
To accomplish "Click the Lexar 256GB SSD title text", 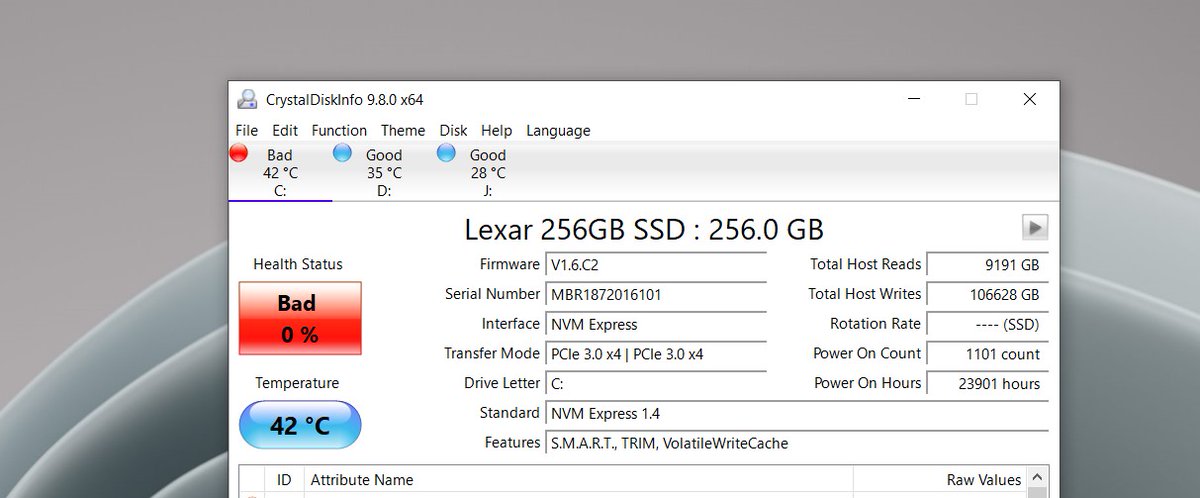I will [644, 229].
